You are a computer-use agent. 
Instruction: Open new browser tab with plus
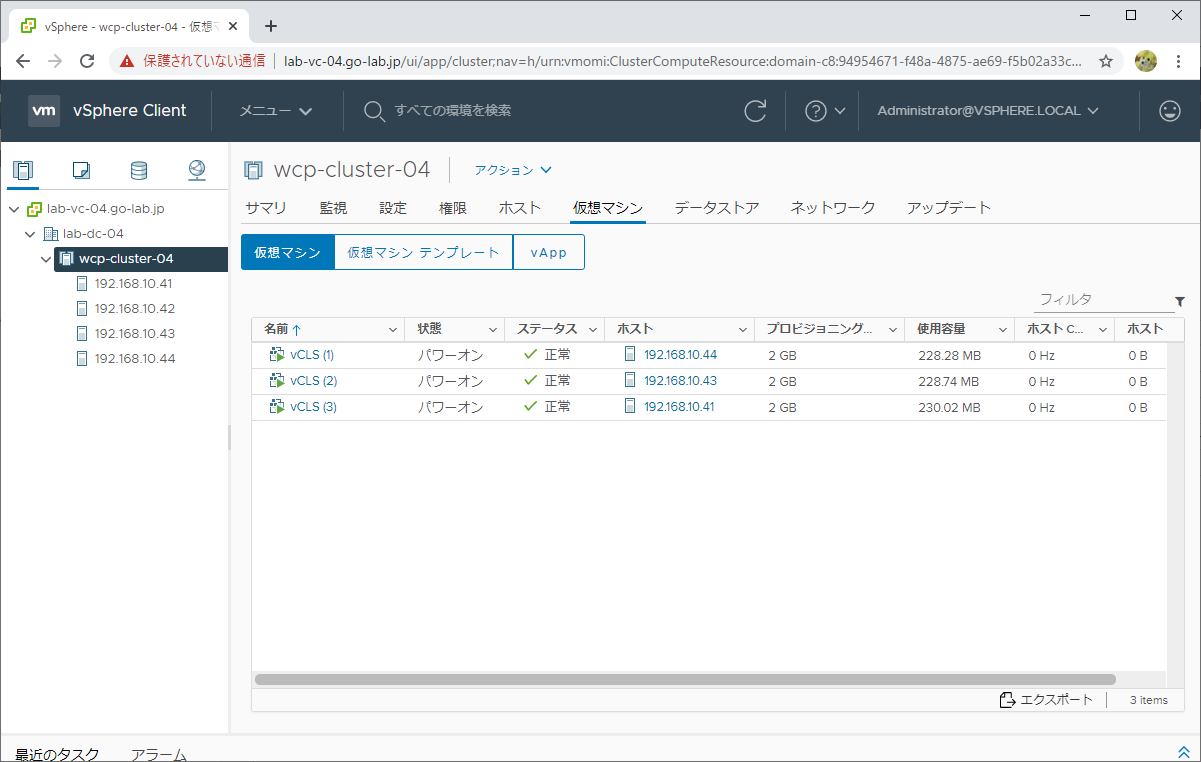(270, 26)
